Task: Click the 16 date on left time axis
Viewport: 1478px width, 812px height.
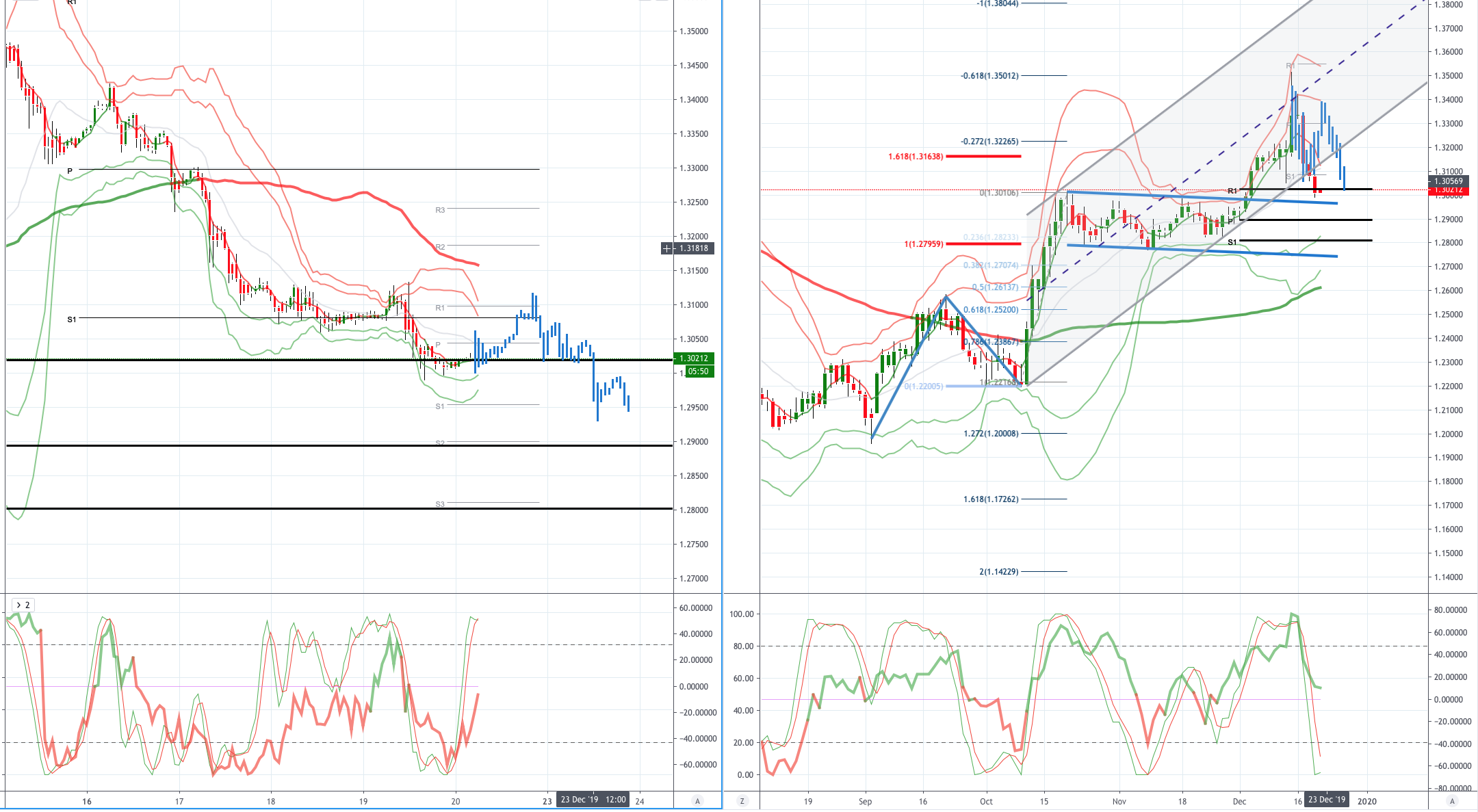Action: [87, 801]
